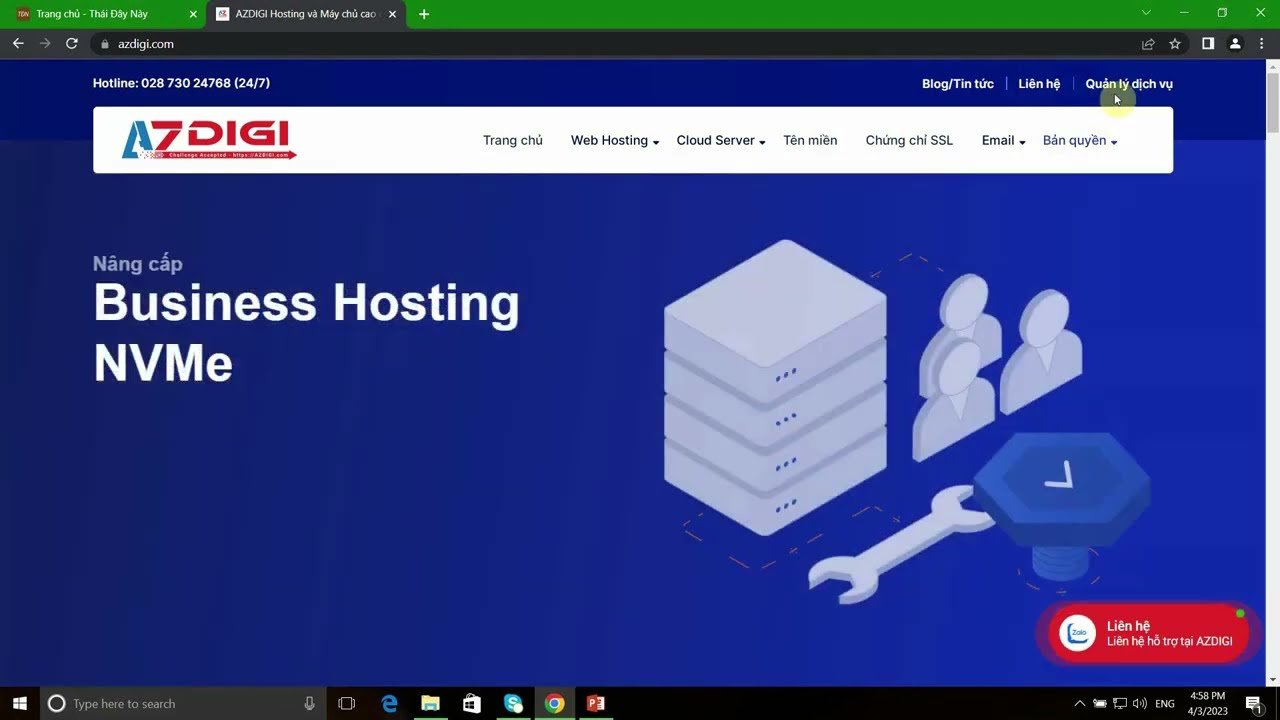Open a new tab with the plus button
The width and height of the screenshot is (1280, 720).
tap(424, 14)
